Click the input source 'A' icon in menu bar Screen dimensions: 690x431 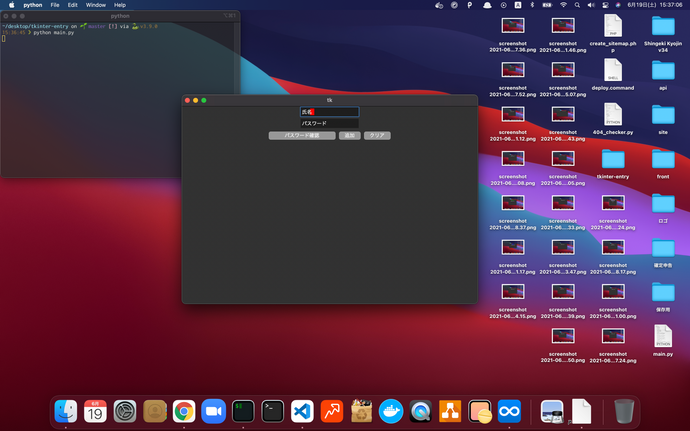point(518,5)
